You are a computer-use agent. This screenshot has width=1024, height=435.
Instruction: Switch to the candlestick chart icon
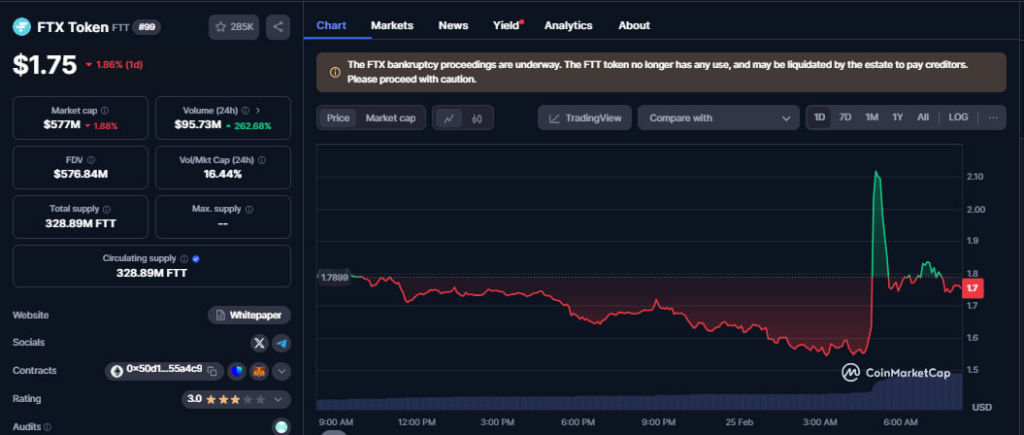477,118
